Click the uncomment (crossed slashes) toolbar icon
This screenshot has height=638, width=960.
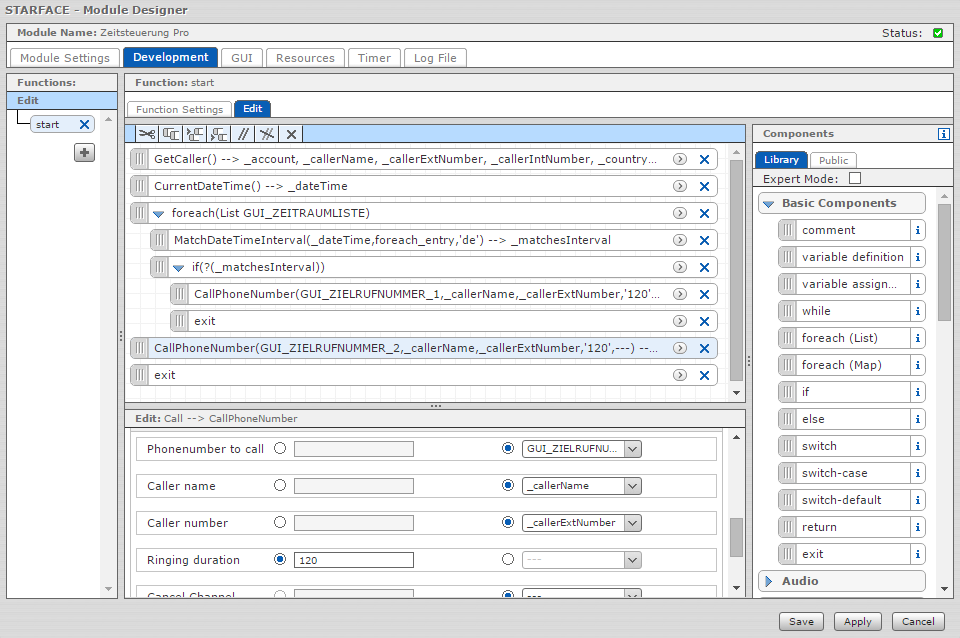(x=267, y=134)
